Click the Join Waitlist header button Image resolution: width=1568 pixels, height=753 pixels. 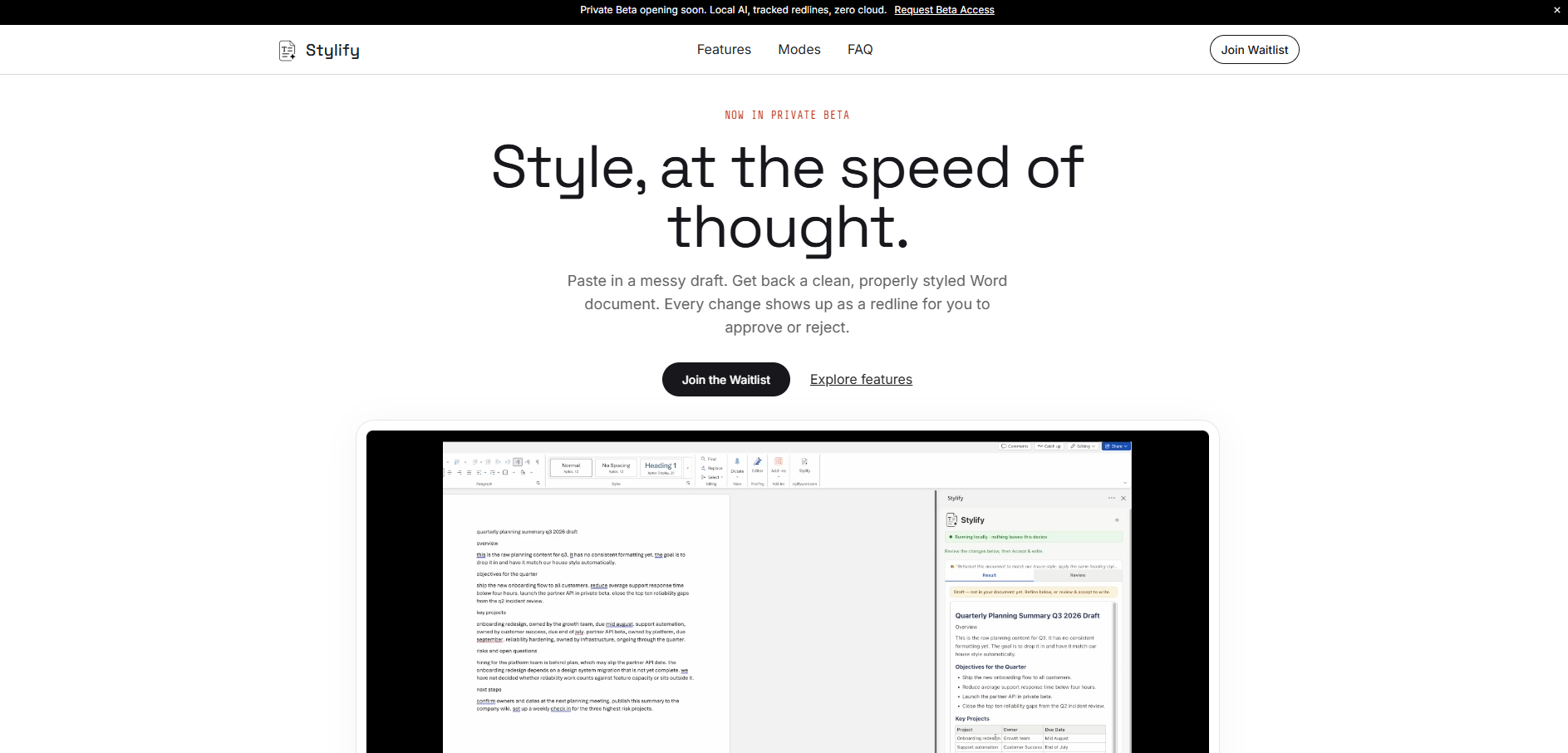pyautogui.click(x=1254, y=50)
